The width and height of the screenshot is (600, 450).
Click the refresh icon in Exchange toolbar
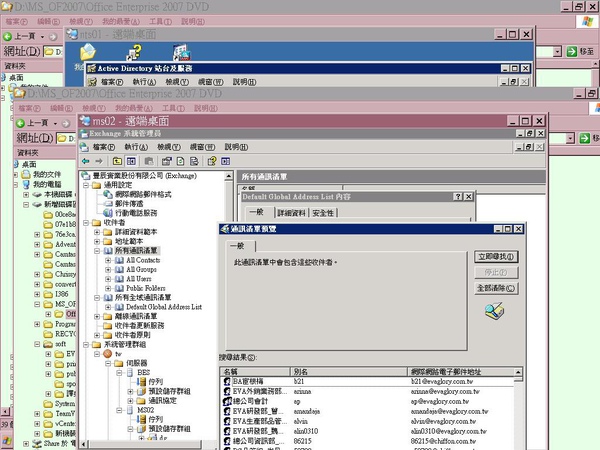180,161
